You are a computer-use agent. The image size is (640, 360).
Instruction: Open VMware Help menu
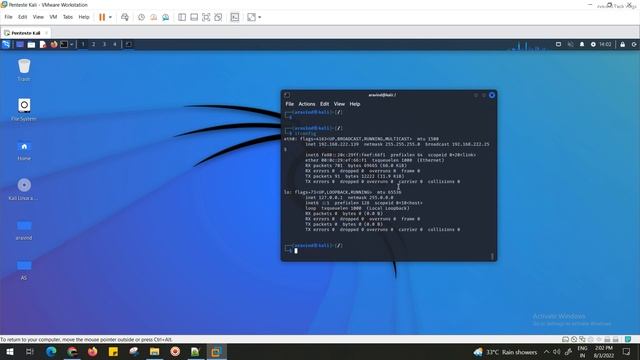tap(84, 17)
